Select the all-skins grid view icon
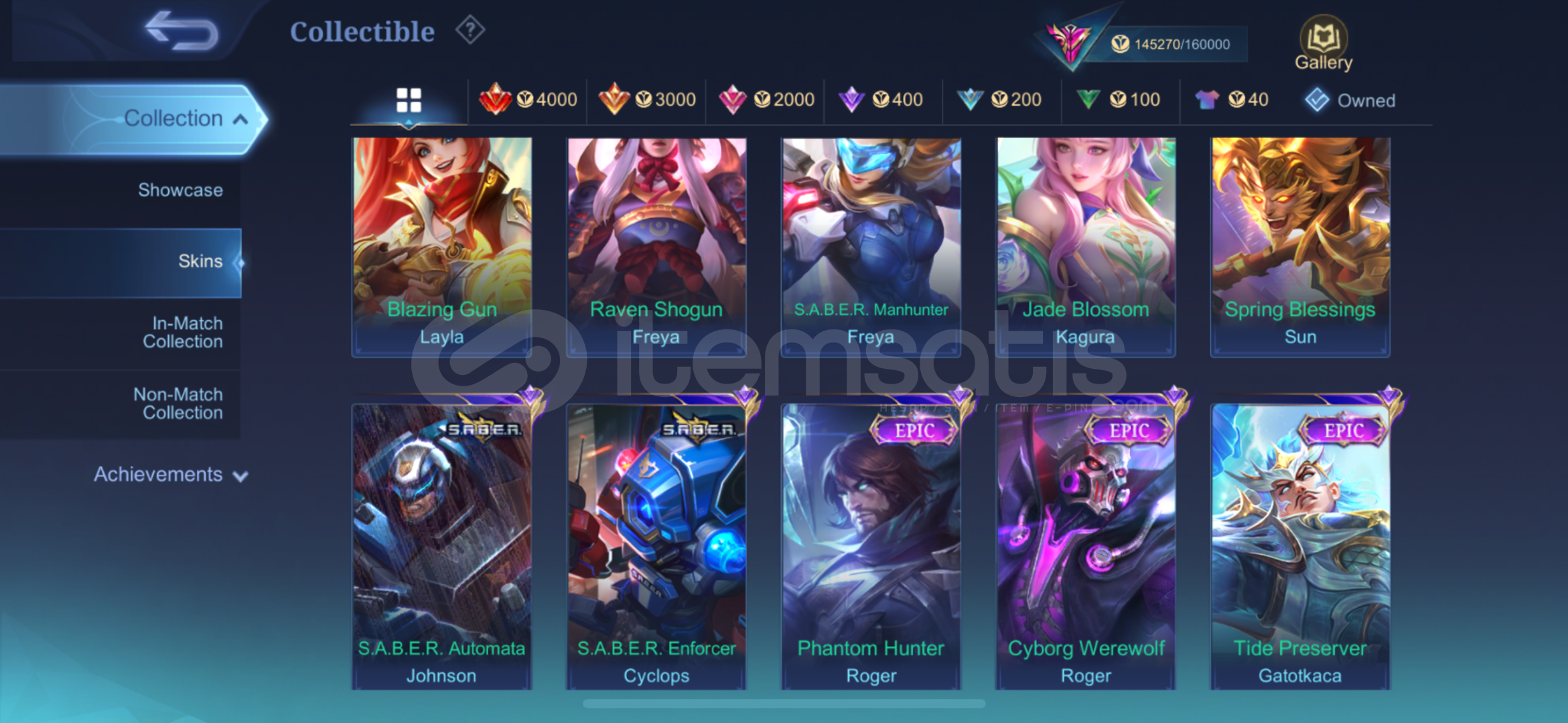1568x723 pixels. [409, 100]
